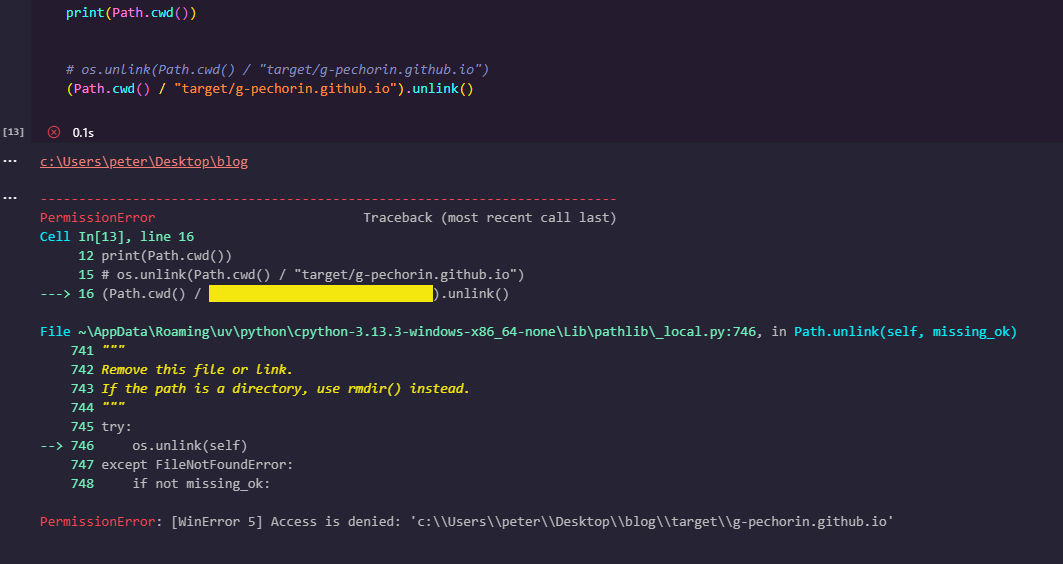Image resolution: width=1063 pixels, height=564 pixels.
Task: Open more actions for the cwd output
Action: (x=10, y=161)
